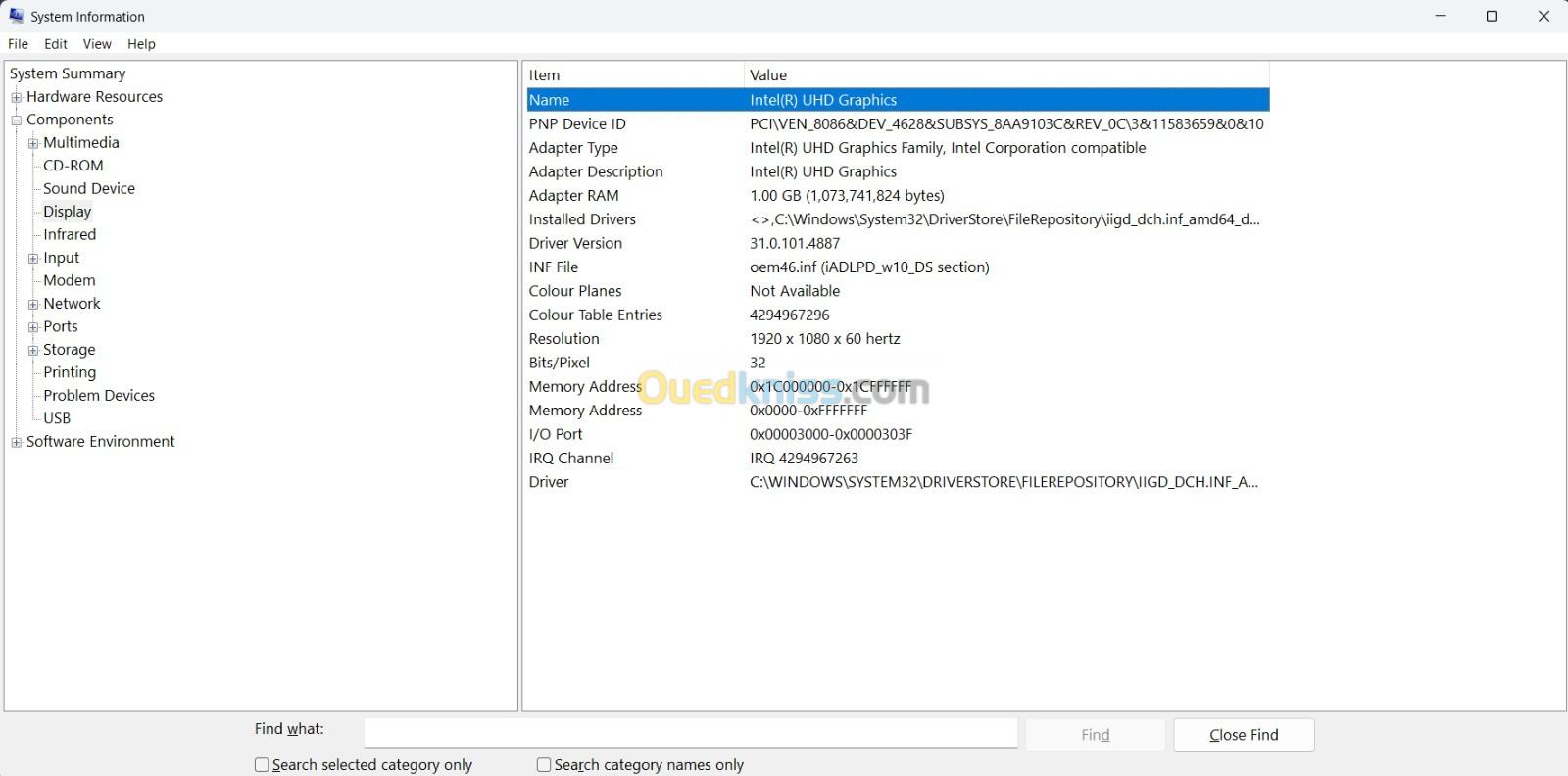Select the Multimedia tree item

pyautogui.click(x=81, y=142)
